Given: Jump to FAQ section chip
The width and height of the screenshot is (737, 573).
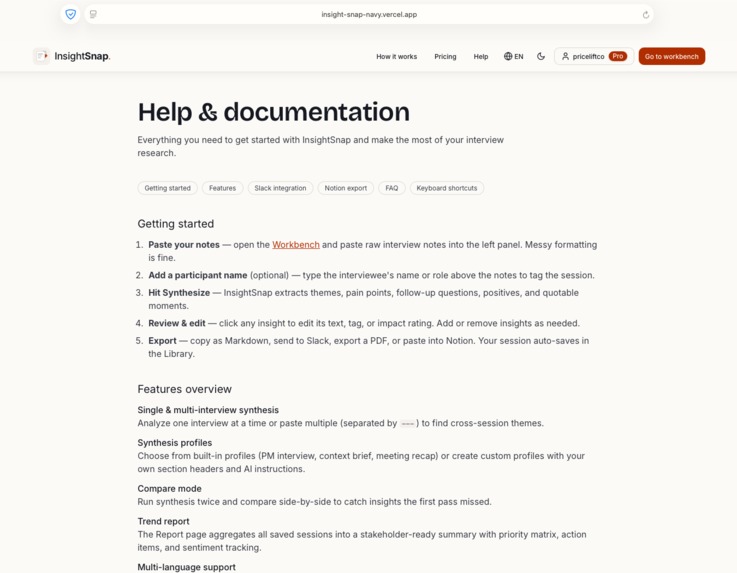Looking at the screenshot, I should coord(392,188).
